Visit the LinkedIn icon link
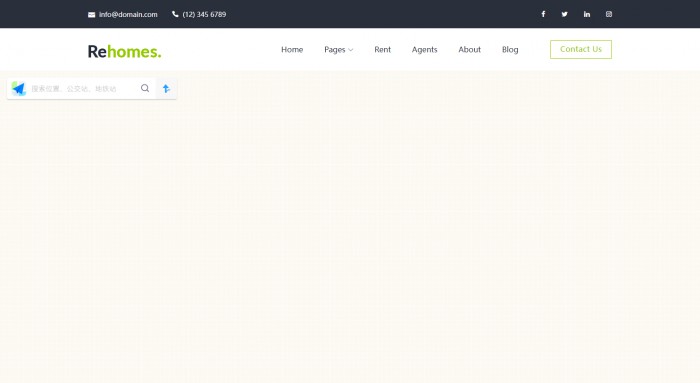Screen dimensions: 700x383 pyautogui.click(x=587, y=14)
